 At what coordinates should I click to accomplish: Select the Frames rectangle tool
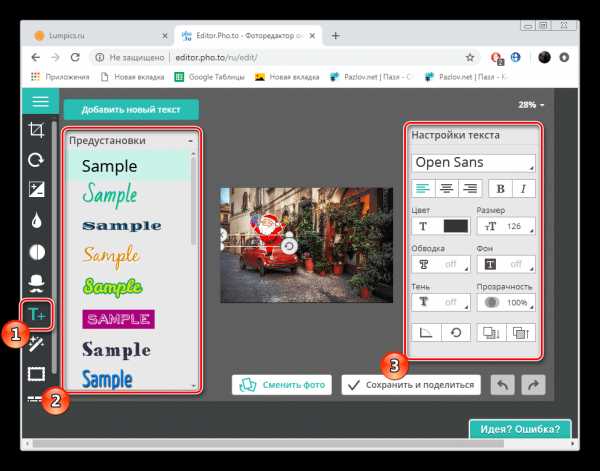coord(36,374)
